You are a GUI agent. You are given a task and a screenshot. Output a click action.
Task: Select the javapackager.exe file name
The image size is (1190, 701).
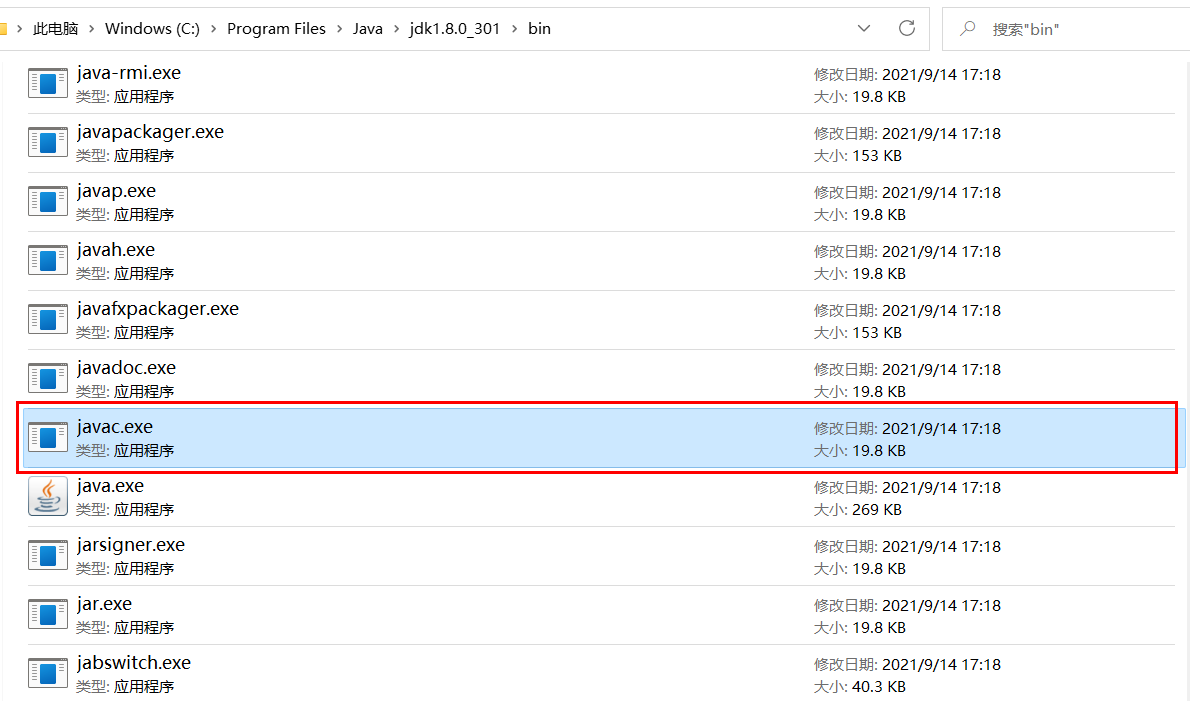coord(150,132)
